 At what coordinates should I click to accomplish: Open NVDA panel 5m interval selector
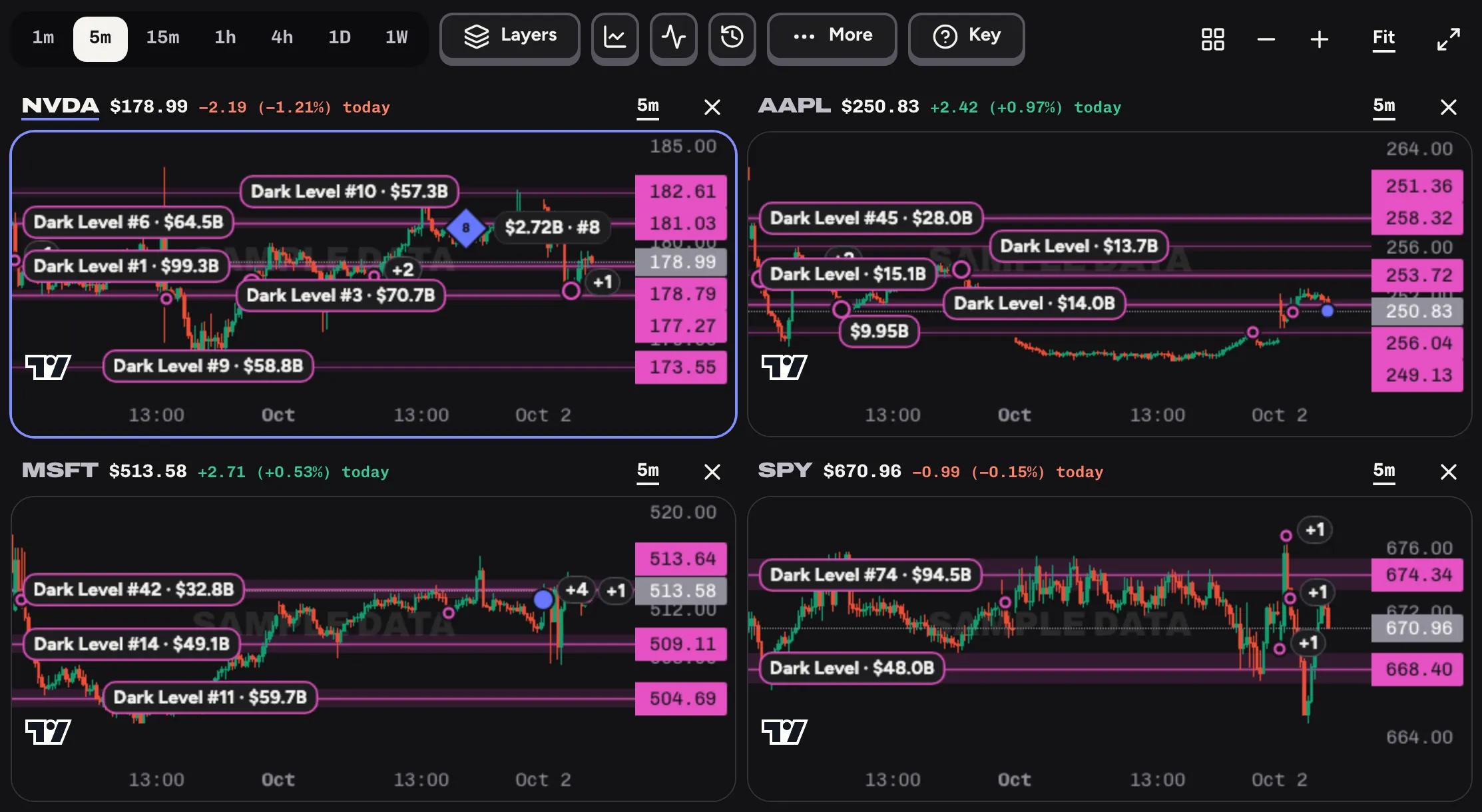pos(648,106)
